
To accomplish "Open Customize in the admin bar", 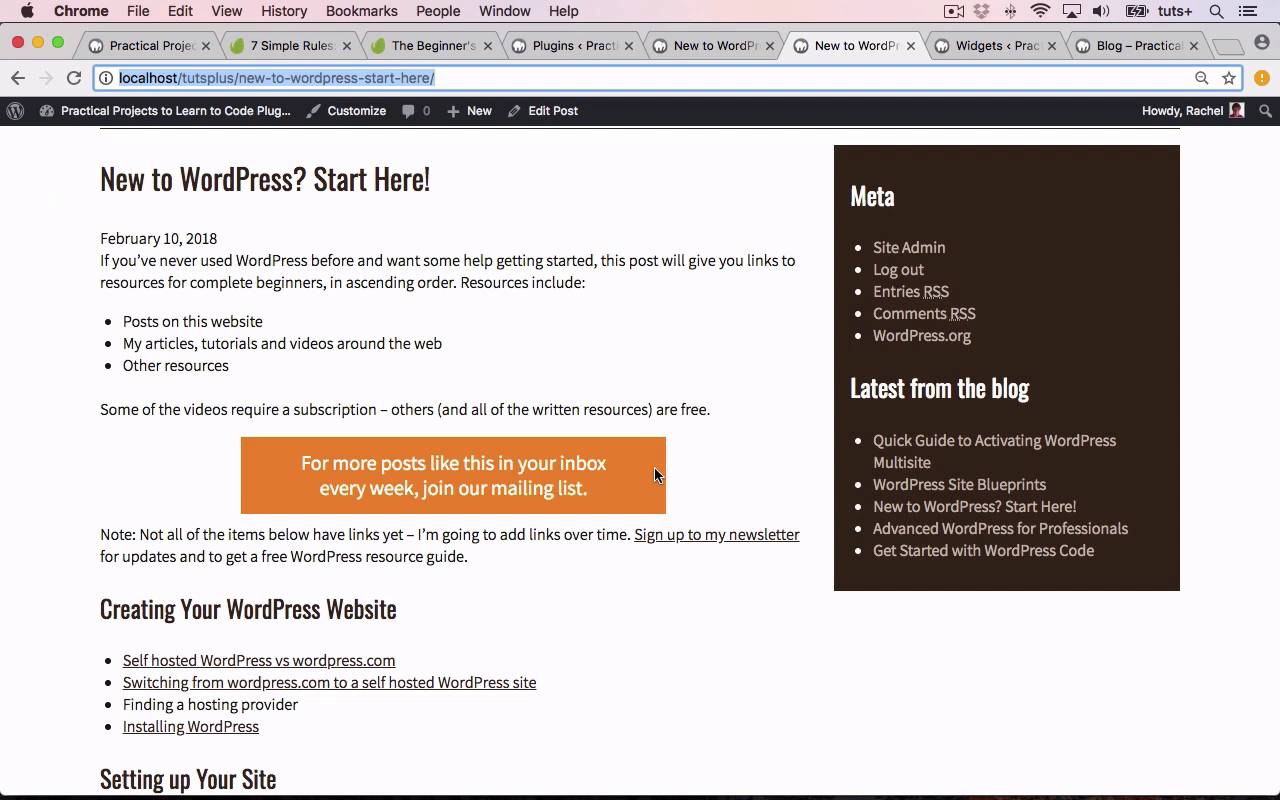I will pos(346,111).
